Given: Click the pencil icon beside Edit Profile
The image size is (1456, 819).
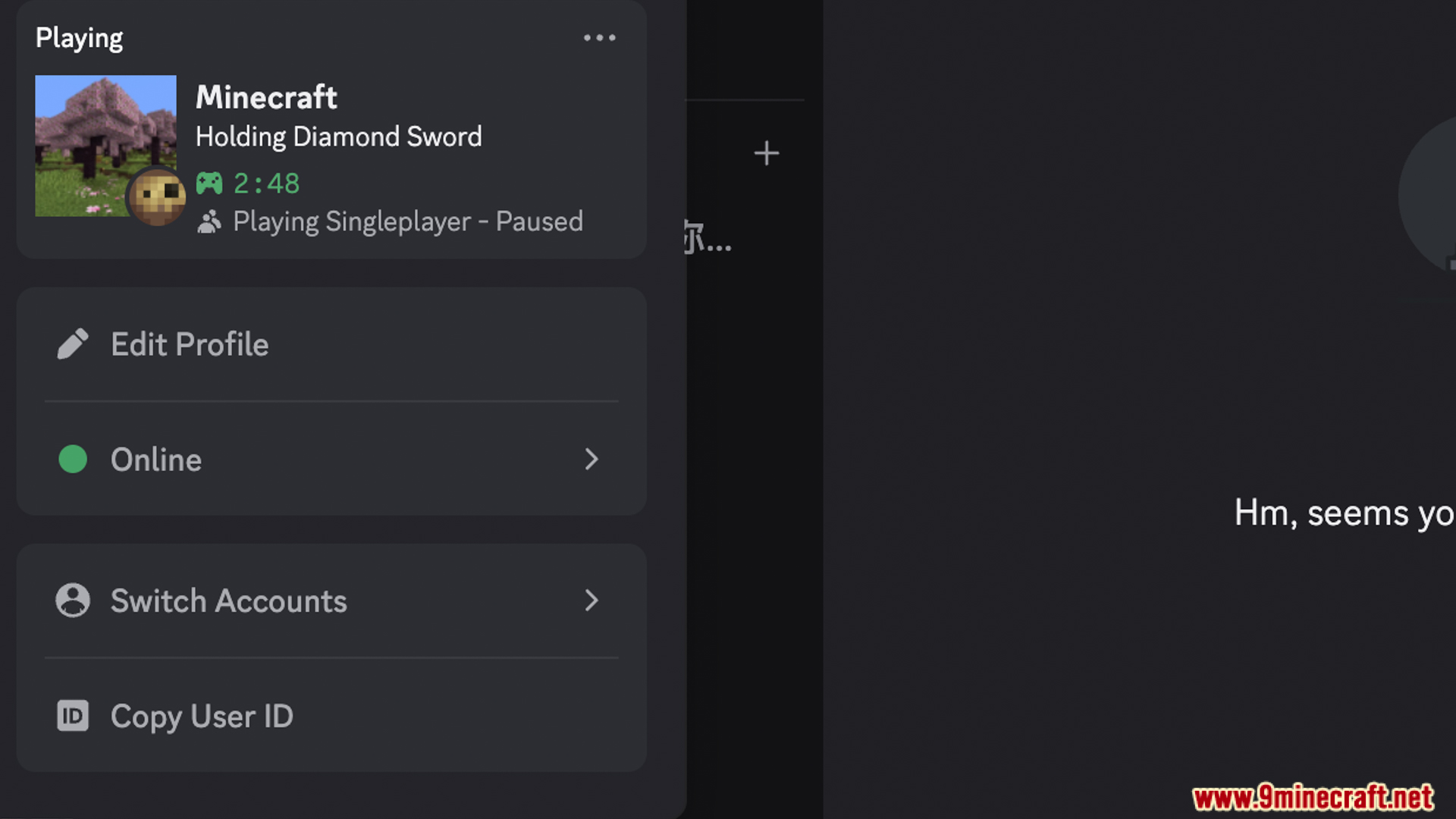Looking at the screenshot, I should pyautogui.click(x=73, y=344).
